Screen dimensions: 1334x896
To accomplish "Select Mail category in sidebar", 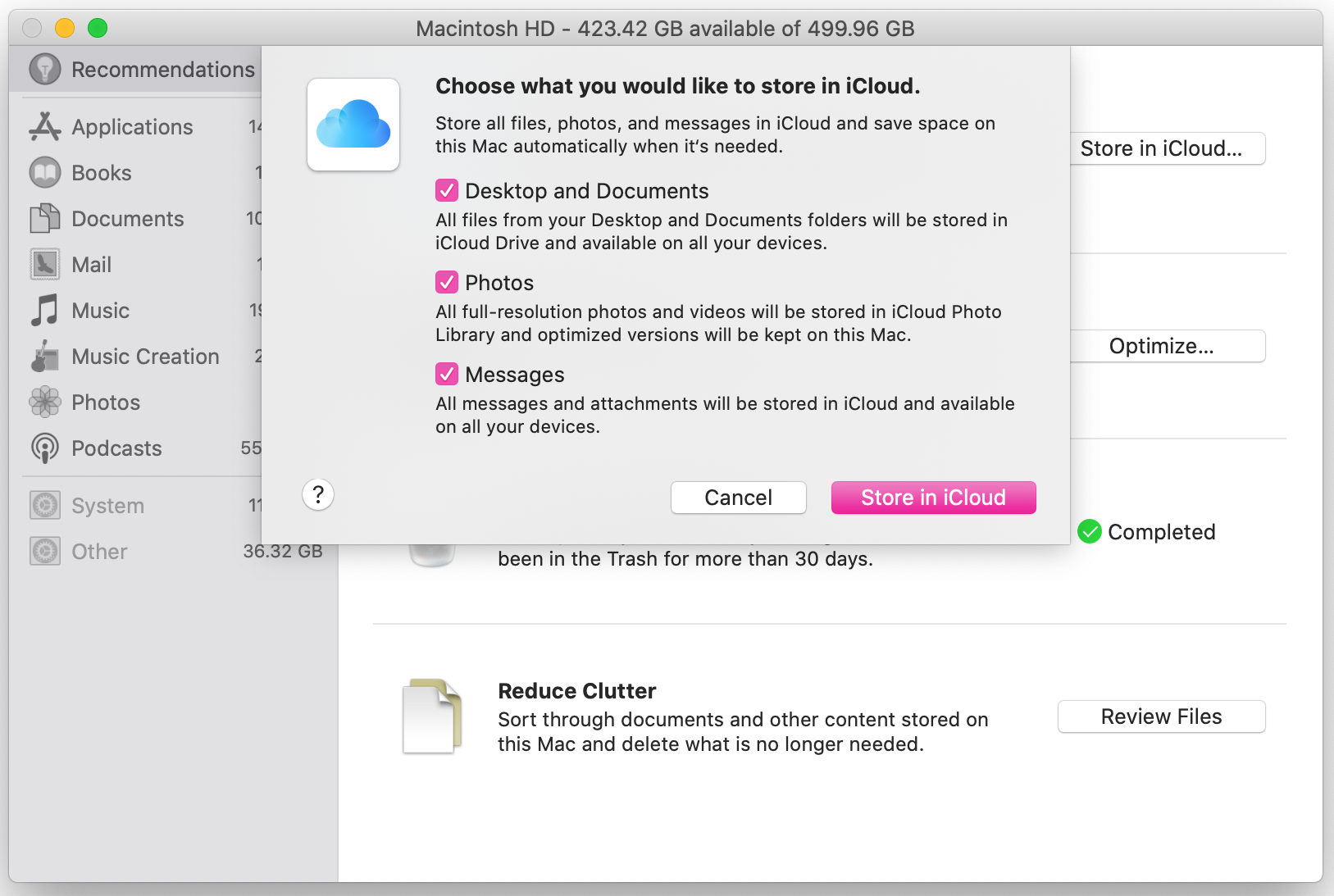I will point(136,264).
